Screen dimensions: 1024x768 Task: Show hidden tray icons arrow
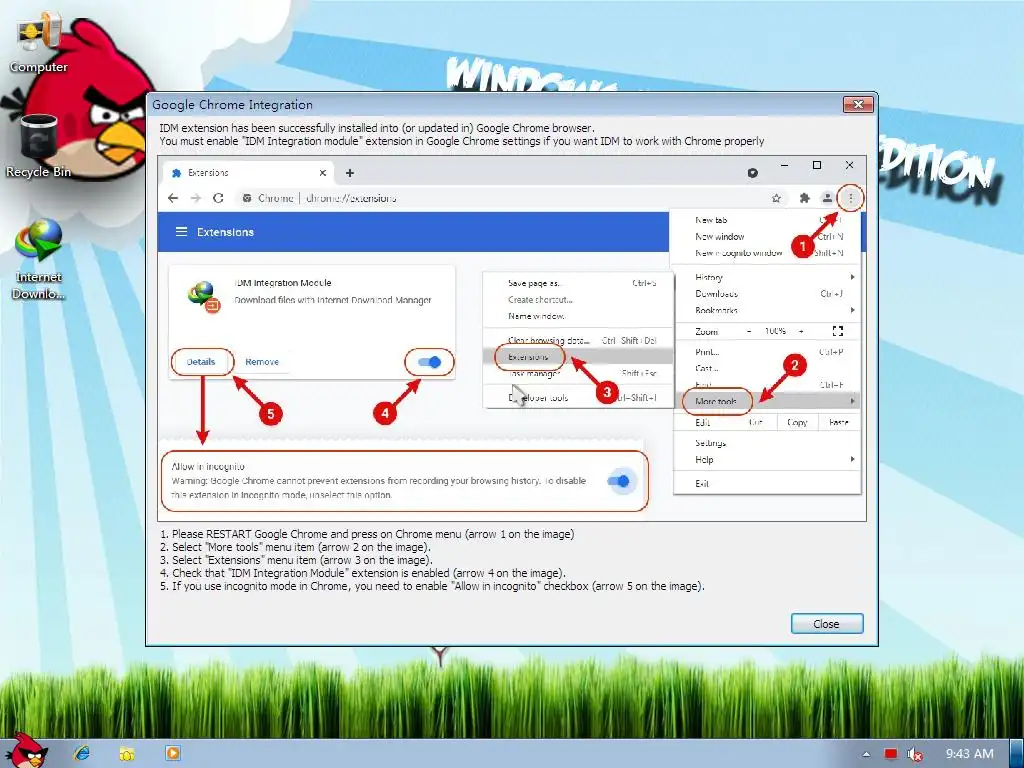867,754
